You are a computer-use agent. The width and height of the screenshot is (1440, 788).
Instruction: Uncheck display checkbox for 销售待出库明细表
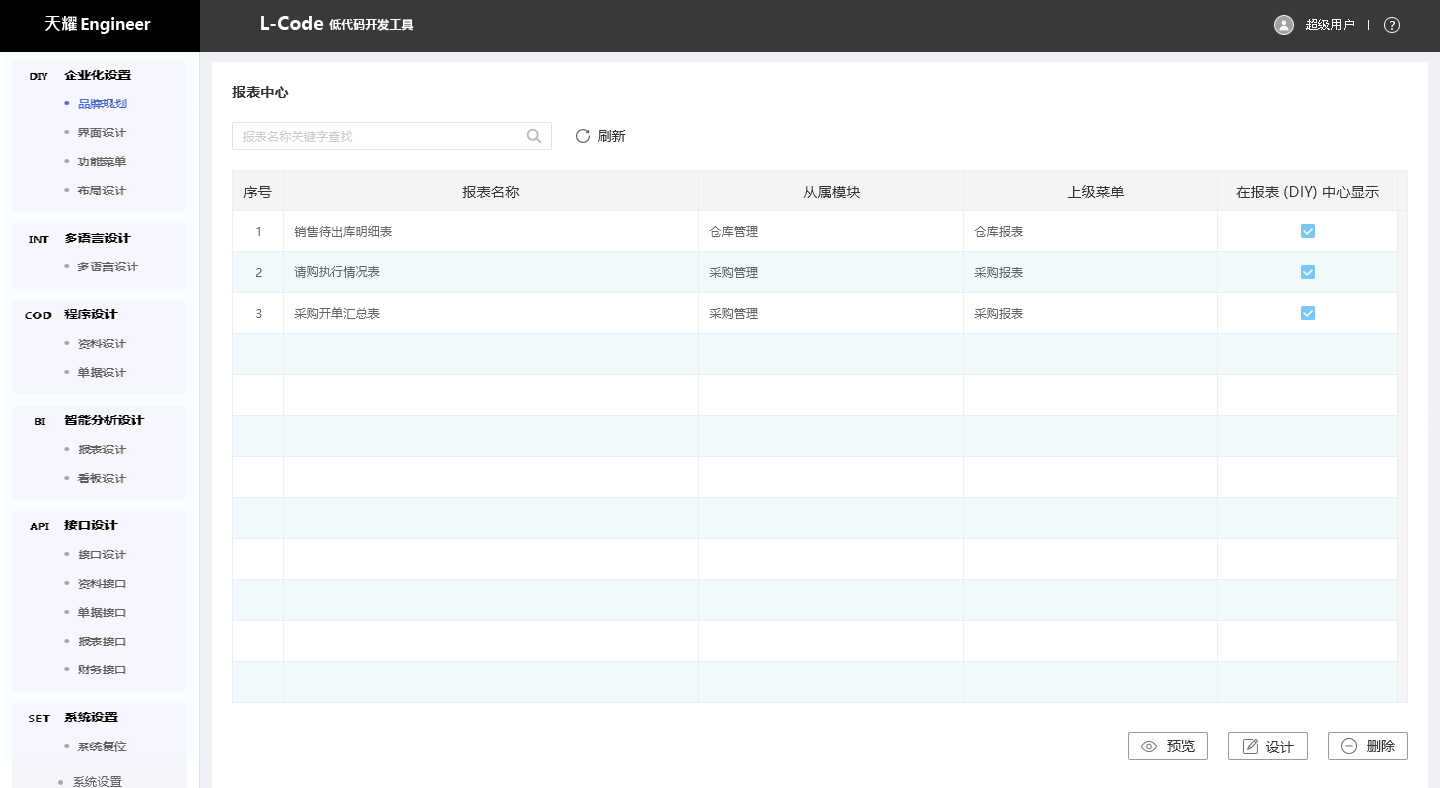[x=1308, y=231]
